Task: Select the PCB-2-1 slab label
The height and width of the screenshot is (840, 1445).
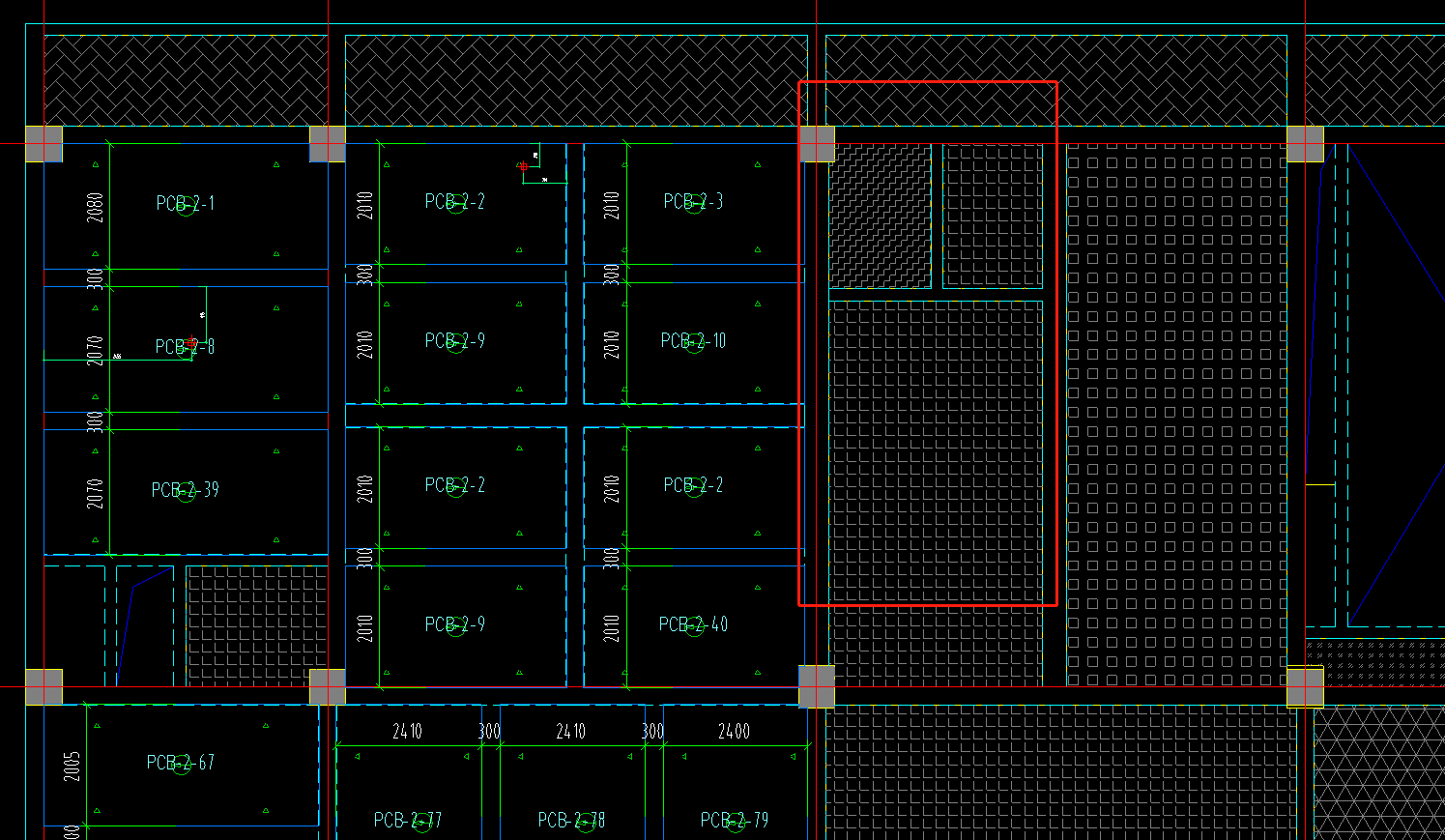Action: pos(186,203)
